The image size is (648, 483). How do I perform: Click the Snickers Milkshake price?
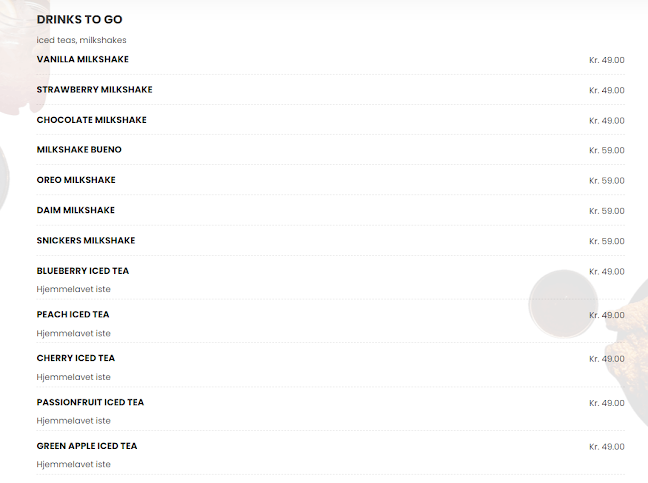point(606,241)
